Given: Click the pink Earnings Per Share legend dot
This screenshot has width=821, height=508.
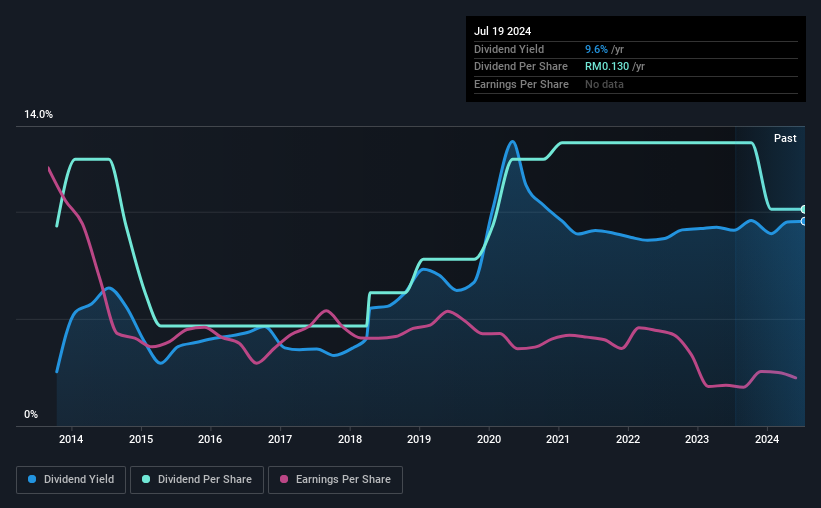Looking at the screenshot, I should [x=284, y=479].
